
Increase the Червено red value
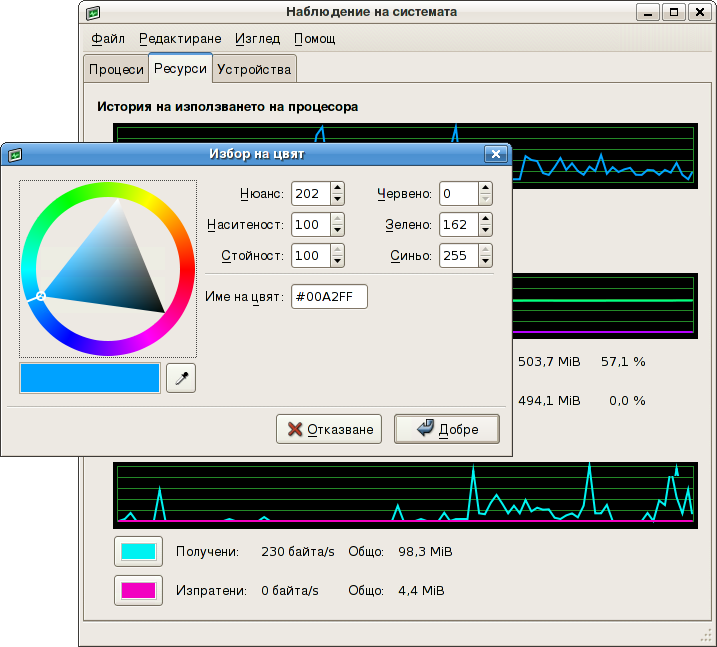[x=486, y=188]
